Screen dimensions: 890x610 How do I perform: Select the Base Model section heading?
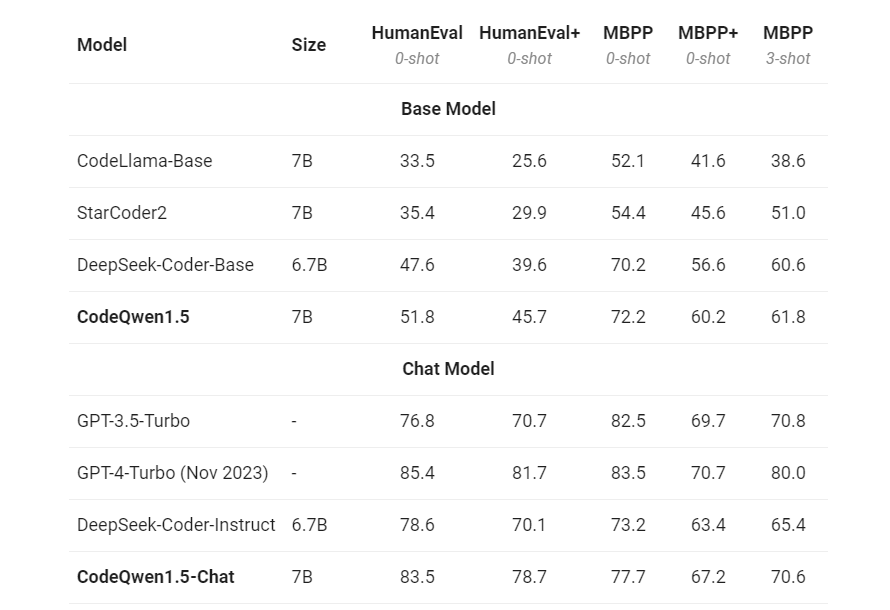tap(448, 109)
